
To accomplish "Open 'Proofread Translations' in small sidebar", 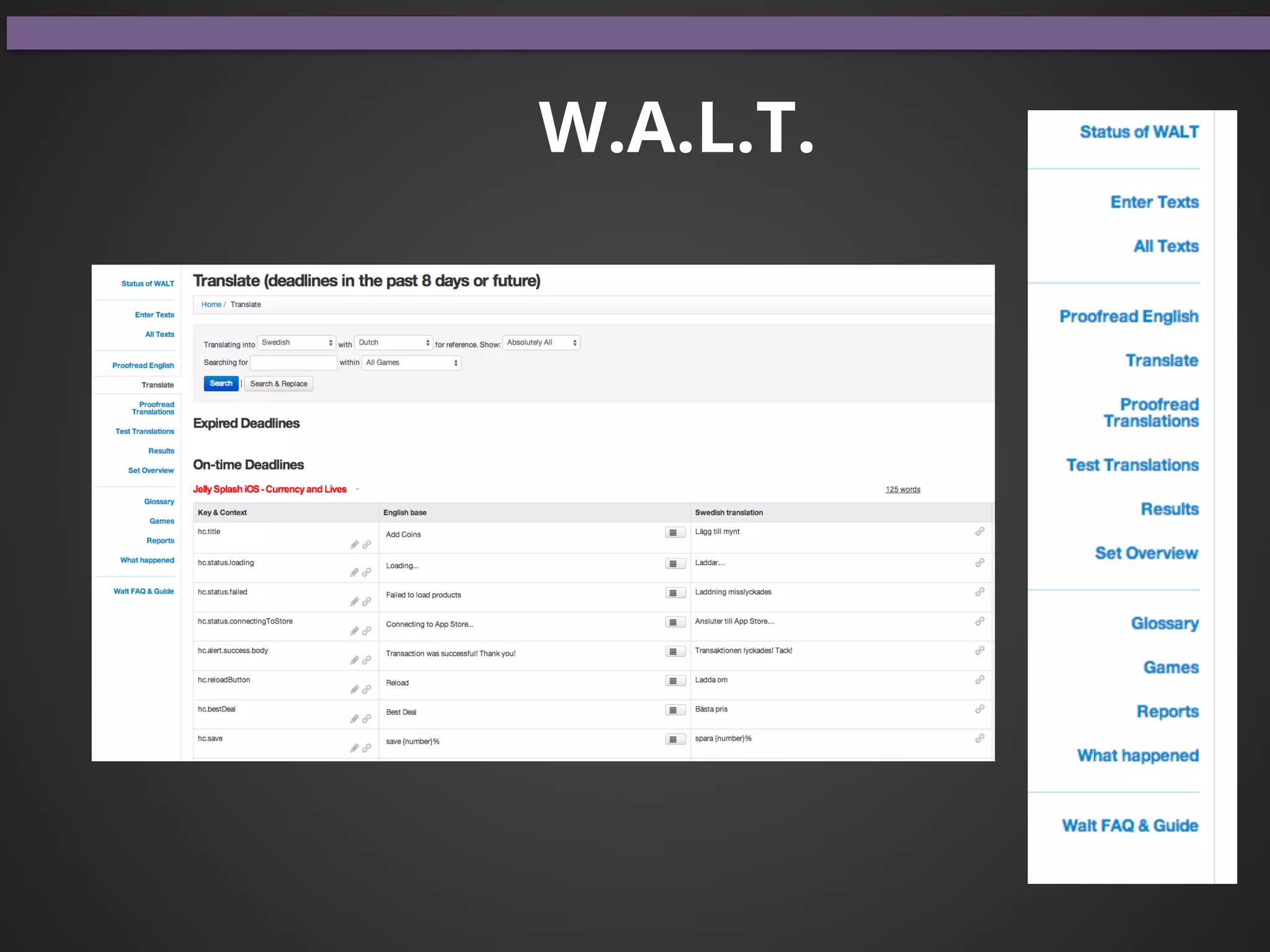I will (153, 408).
